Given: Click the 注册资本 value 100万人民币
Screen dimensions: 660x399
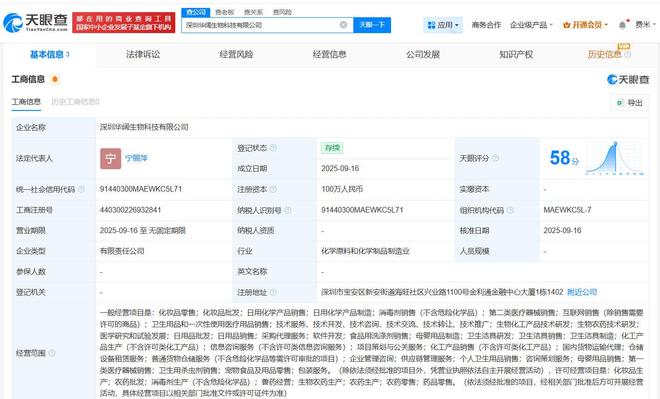Looking at the screenshot, I should coord(342,189).
